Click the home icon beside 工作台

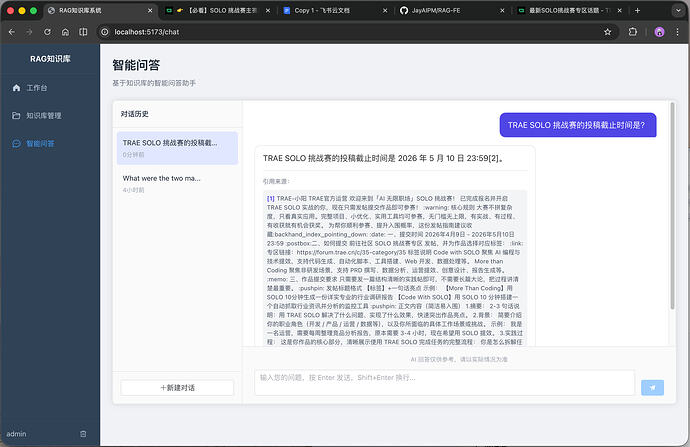pyautogui.click(x=16, y=88)
